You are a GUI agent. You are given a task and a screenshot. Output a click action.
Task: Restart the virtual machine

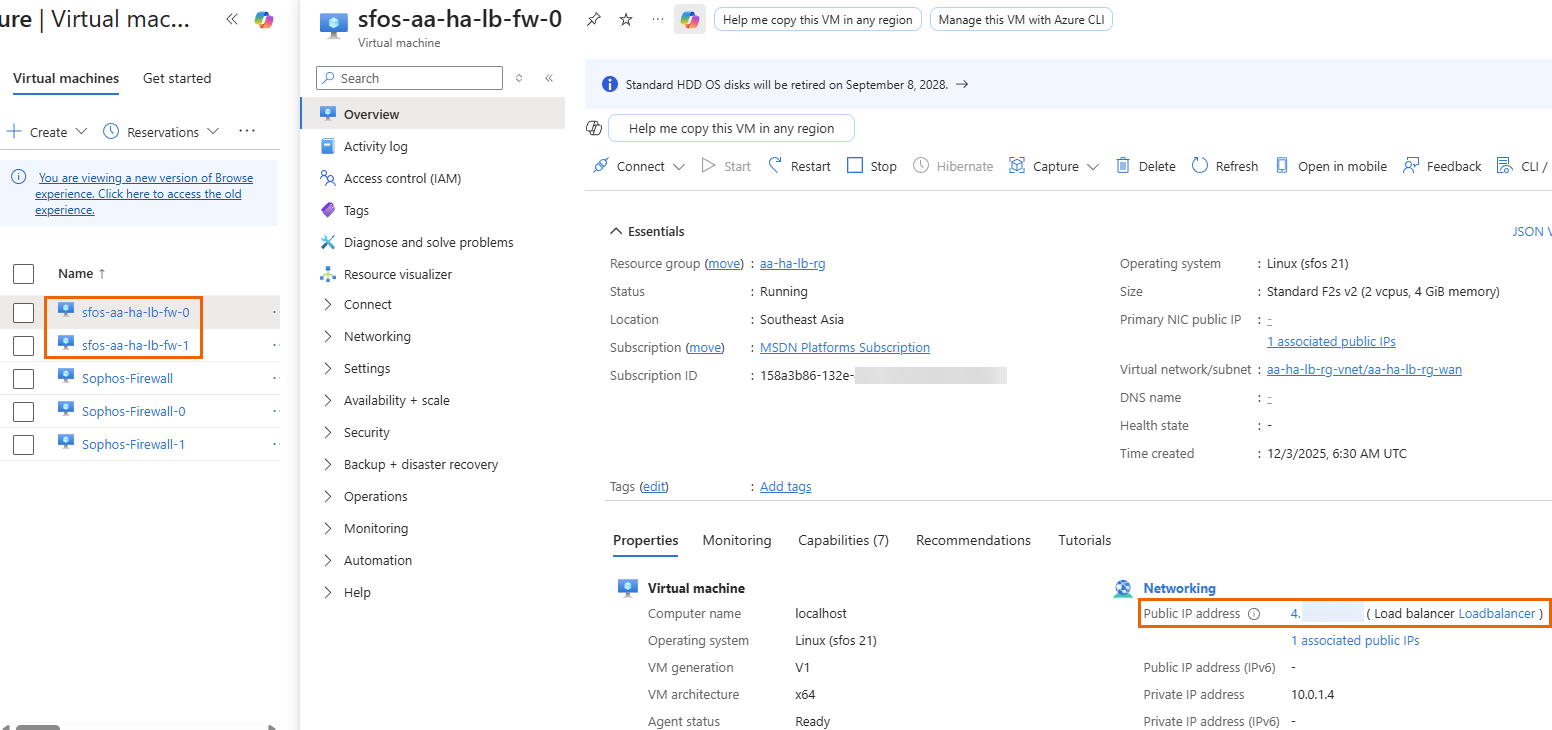[798, 165]
